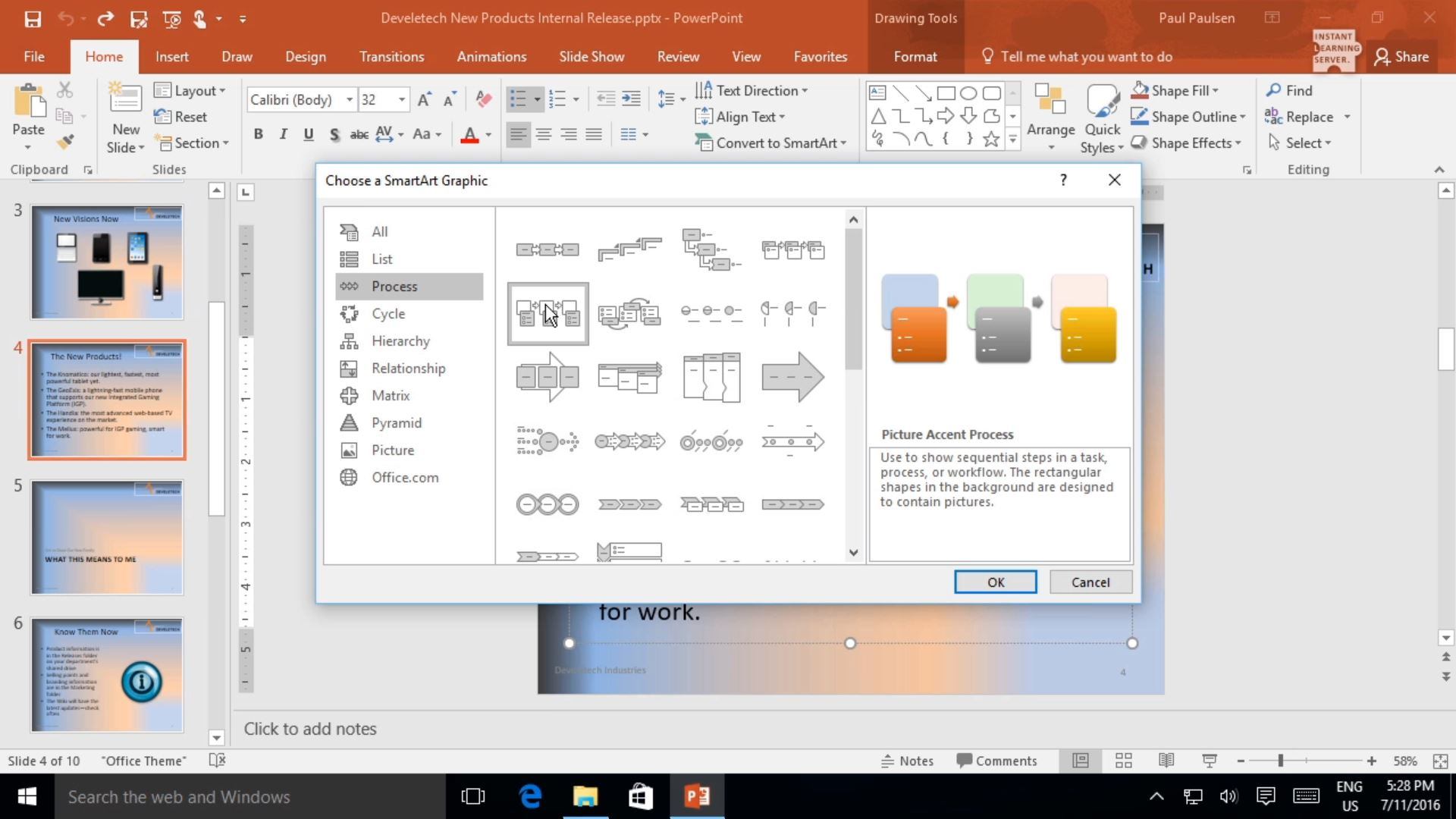
Task: Expand the Shape Effects dropdown
Action: click(1239, 143)
